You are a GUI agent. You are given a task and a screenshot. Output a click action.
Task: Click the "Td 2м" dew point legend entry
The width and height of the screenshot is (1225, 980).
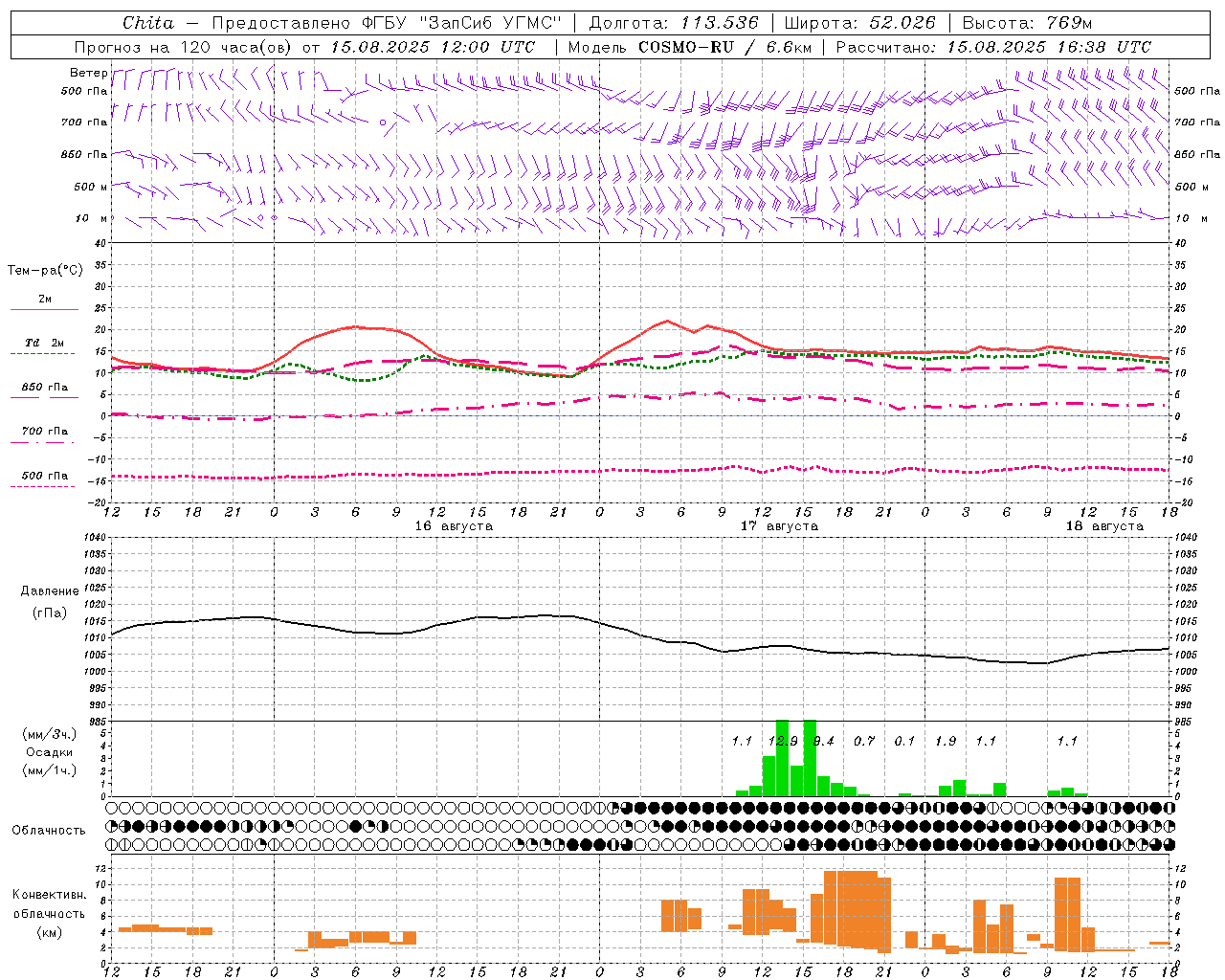click(45, 343)
